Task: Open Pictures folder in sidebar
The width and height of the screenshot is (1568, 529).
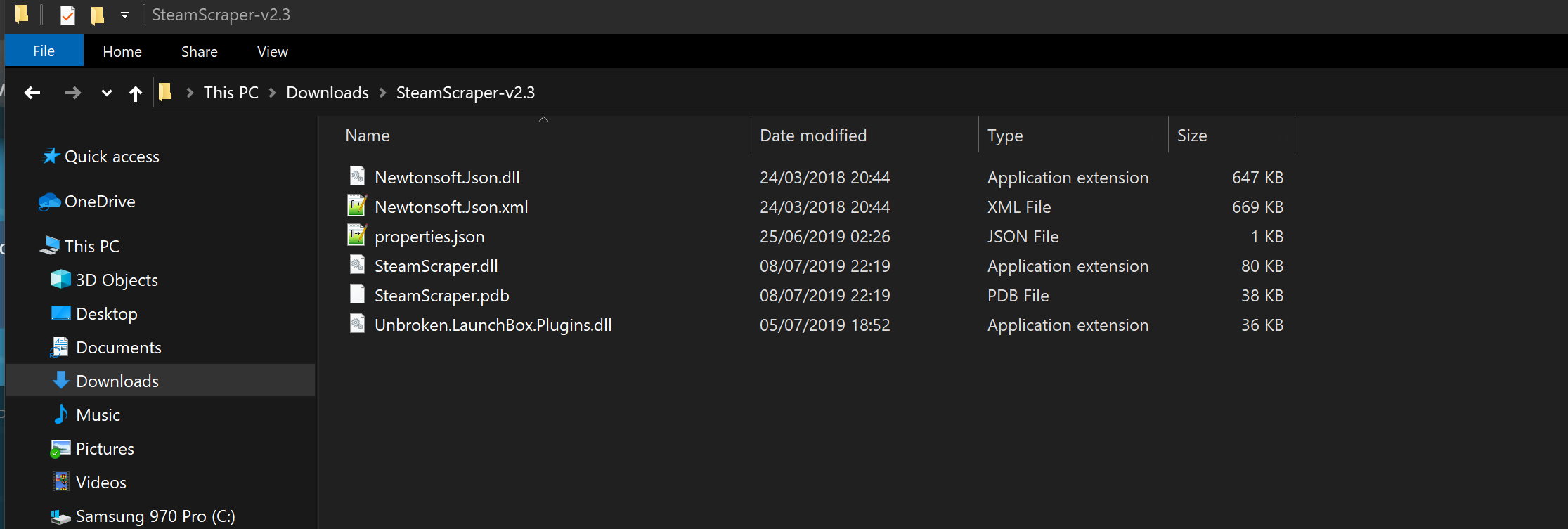Action: tap(105, 448)
